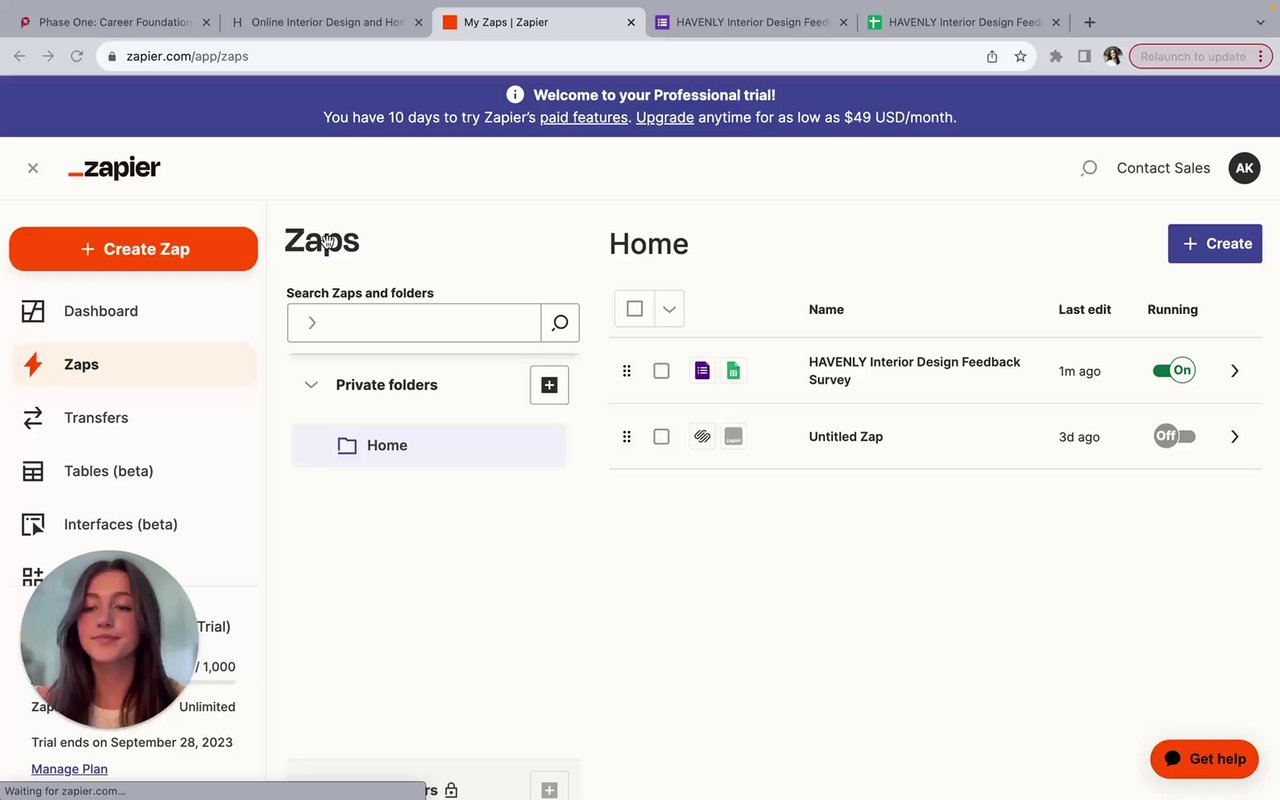Image resolution: width=1280 pixels, height=800 pixels.
Task: Switch to HAVENLY Google Forms tab
Action: [x=752, y=22]
